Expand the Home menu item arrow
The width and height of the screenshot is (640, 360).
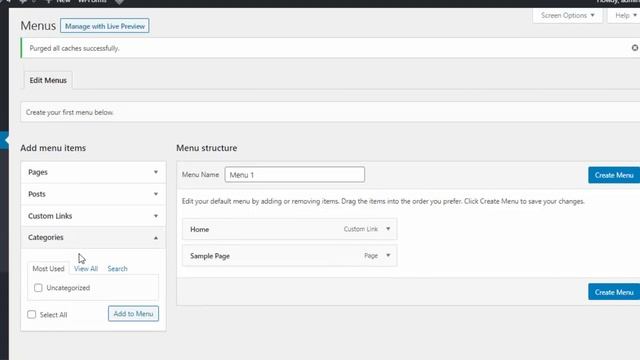pos(388,229)
